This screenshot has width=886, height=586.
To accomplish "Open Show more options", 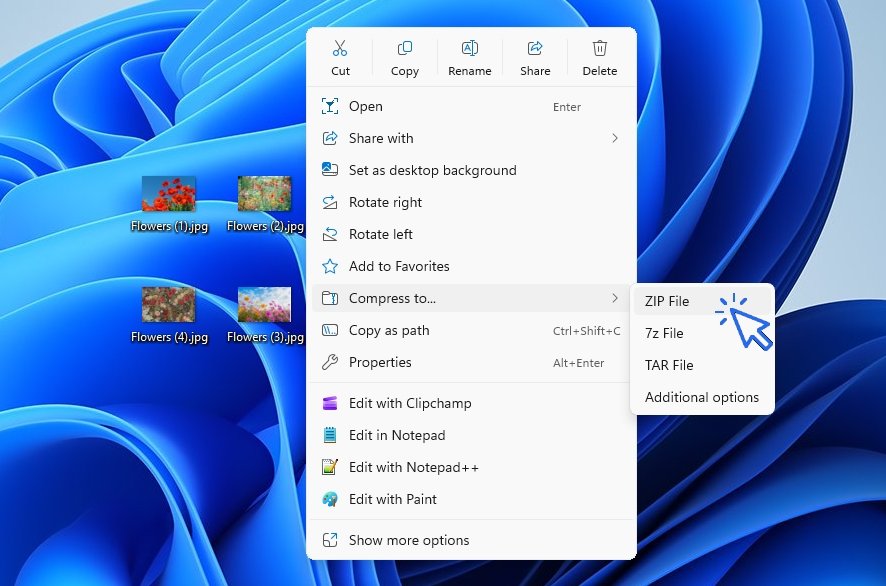I will [x=408, y=540].
